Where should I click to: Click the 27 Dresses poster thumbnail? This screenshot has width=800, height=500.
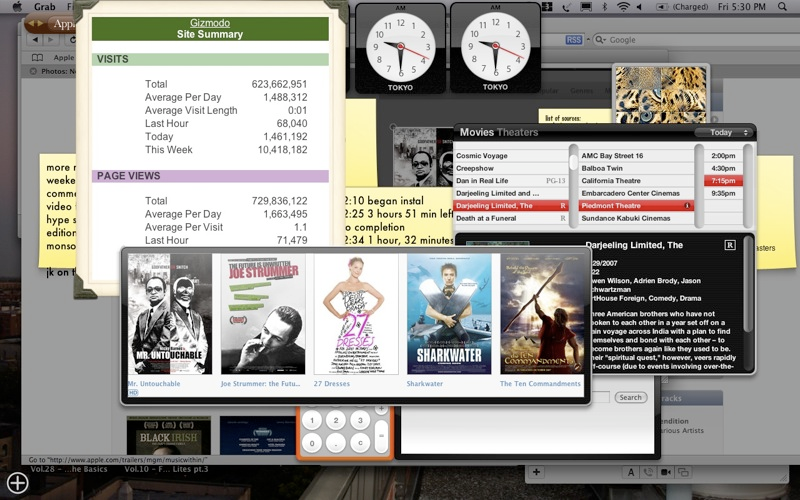(x=356, y=314)
